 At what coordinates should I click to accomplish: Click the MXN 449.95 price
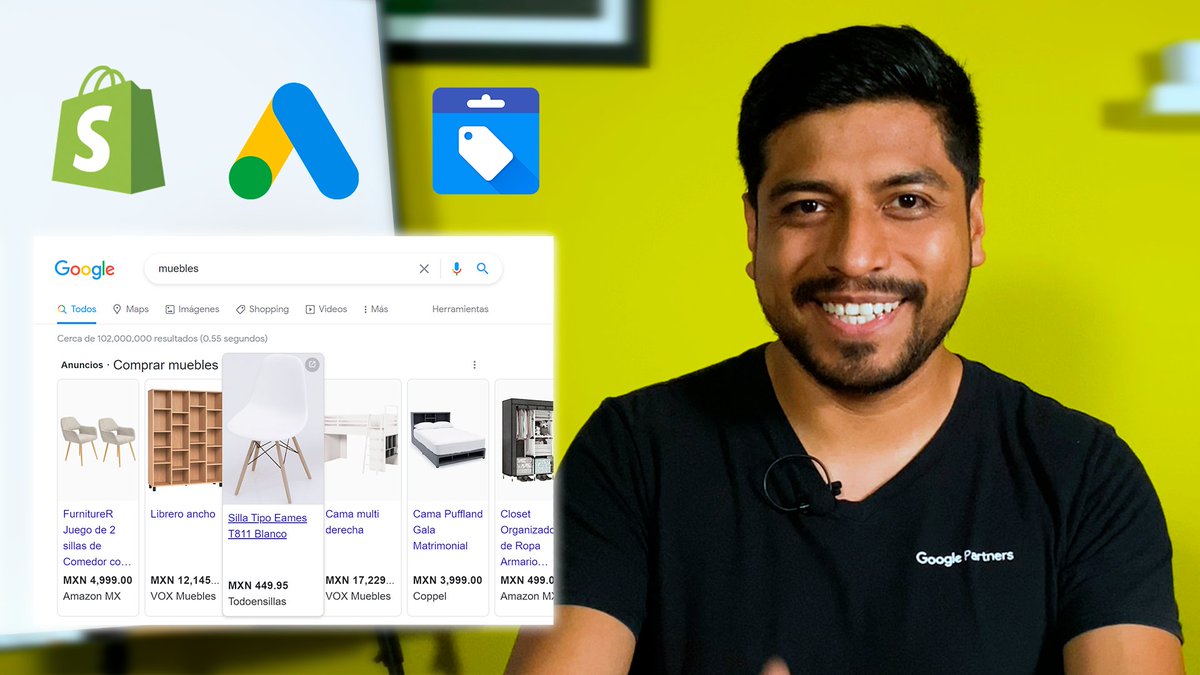[258, 586]
